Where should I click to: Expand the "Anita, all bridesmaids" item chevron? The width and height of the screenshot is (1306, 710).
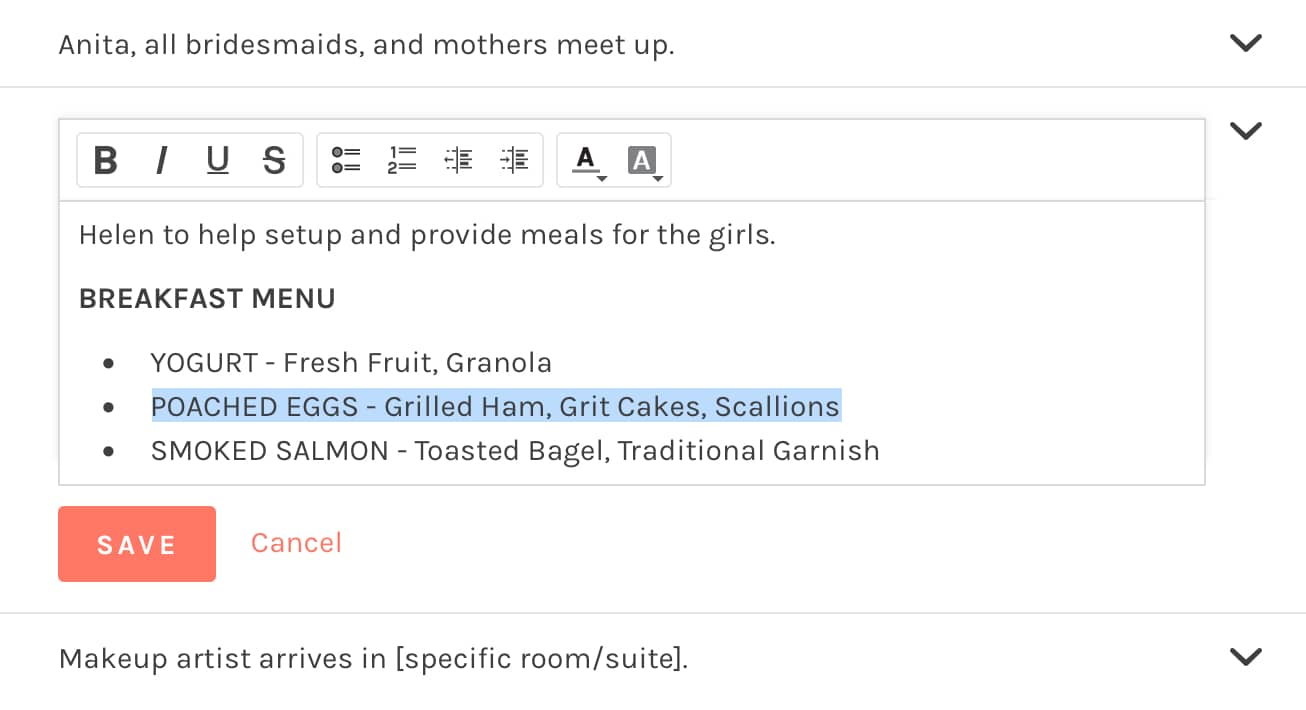pyautogui.click(x=1245, y=43)
